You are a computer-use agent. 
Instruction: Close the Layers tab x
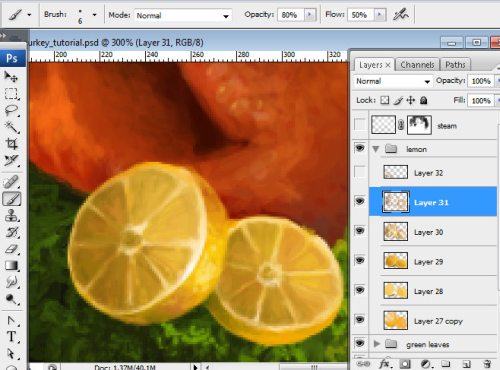pyautogui.click(x=388, y=65)
